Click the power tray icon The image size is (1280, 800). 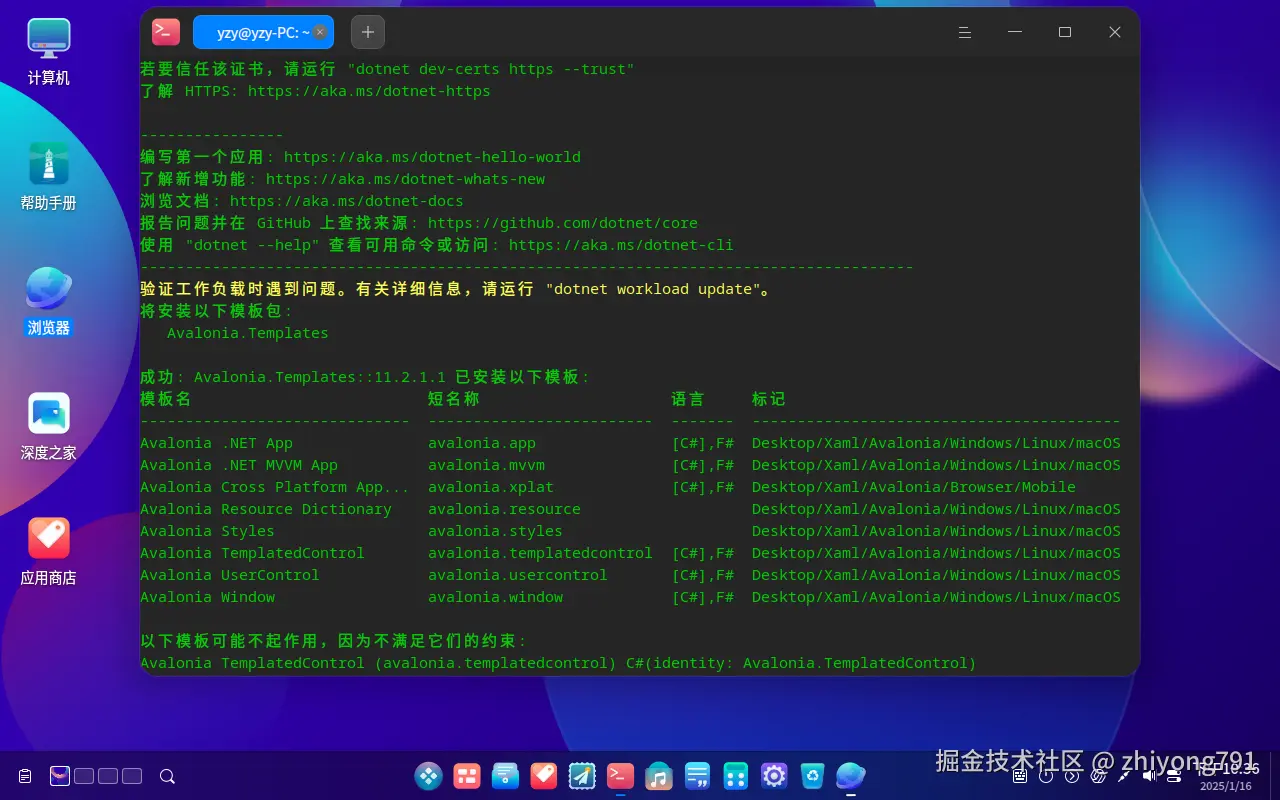[x=1046, y=776]
